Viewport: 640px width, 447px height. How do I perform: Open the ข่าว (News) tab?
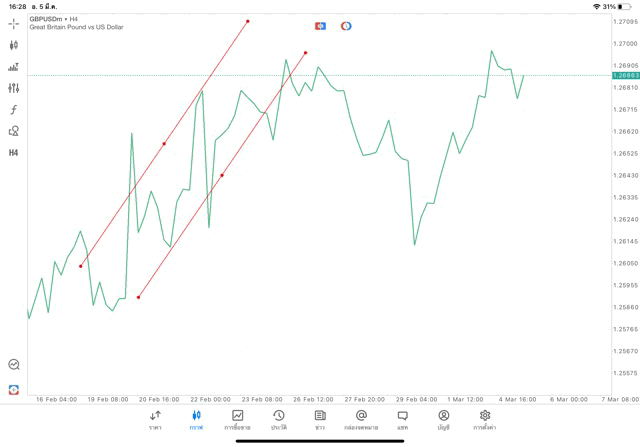pyautogui.click(x=320, y=419)
